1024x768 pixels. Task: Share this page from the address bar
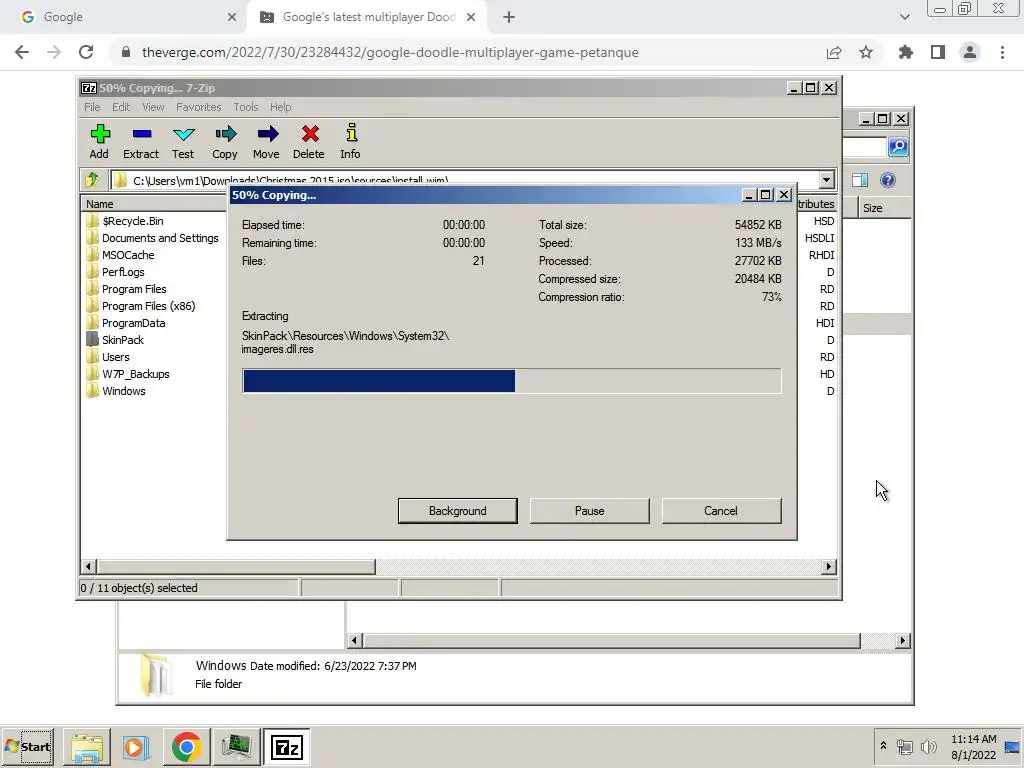coord(834,52)
